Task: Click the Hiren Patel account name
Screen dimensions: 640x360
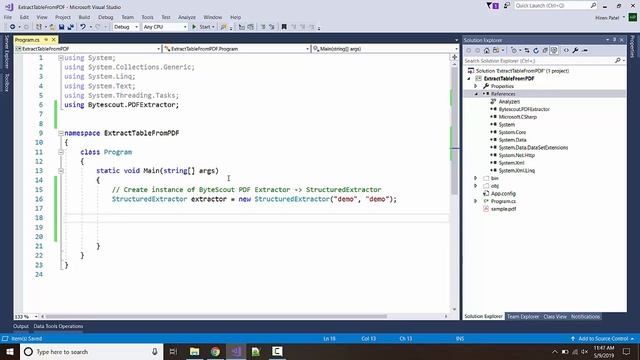Action: [607, 18]
